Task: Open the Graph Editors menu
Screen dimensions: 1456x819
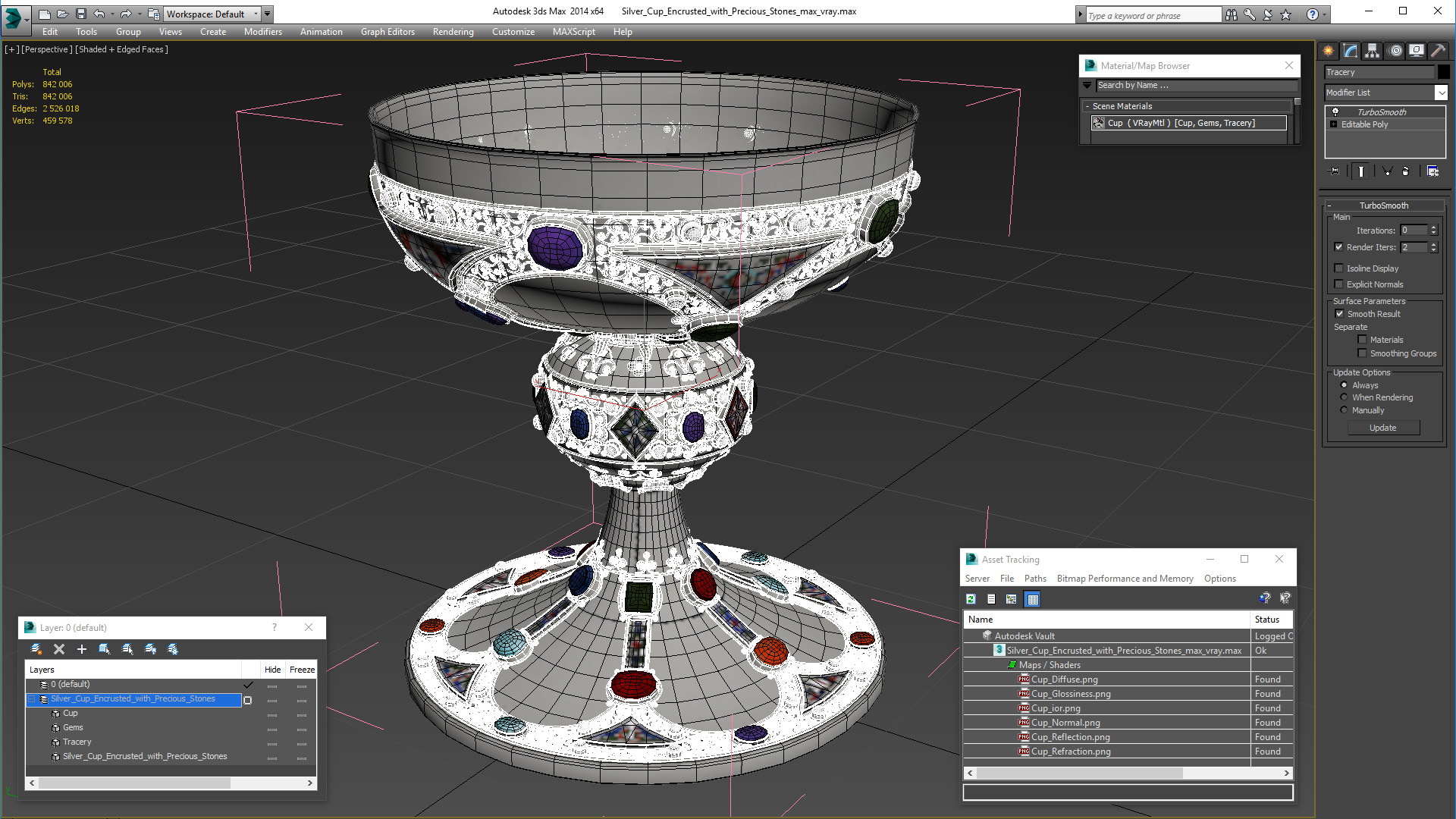Action: click(388, 32)
